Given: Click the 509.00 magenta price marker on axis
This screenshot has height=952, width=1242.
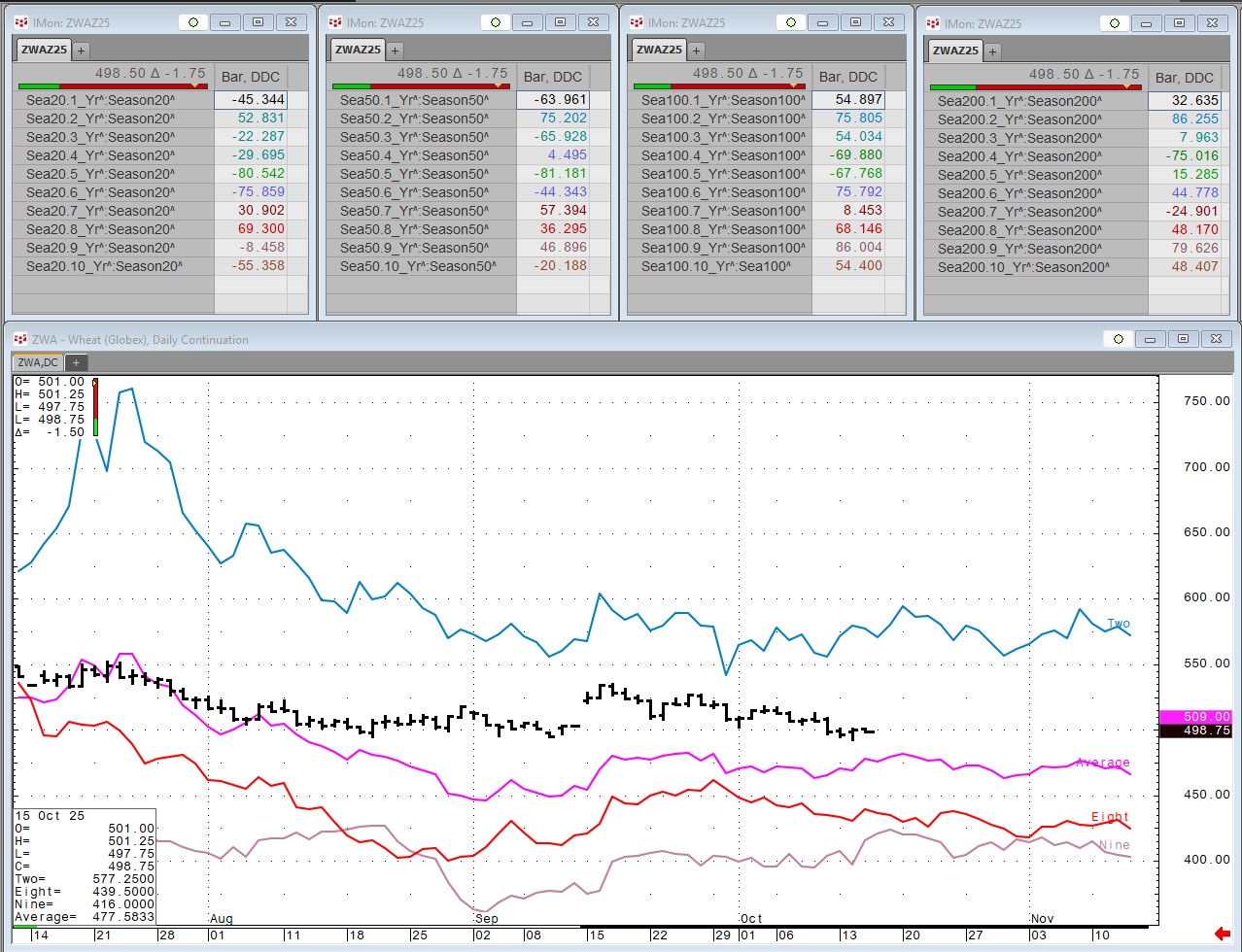Looking at the screenshot, I should [1195, 717].
